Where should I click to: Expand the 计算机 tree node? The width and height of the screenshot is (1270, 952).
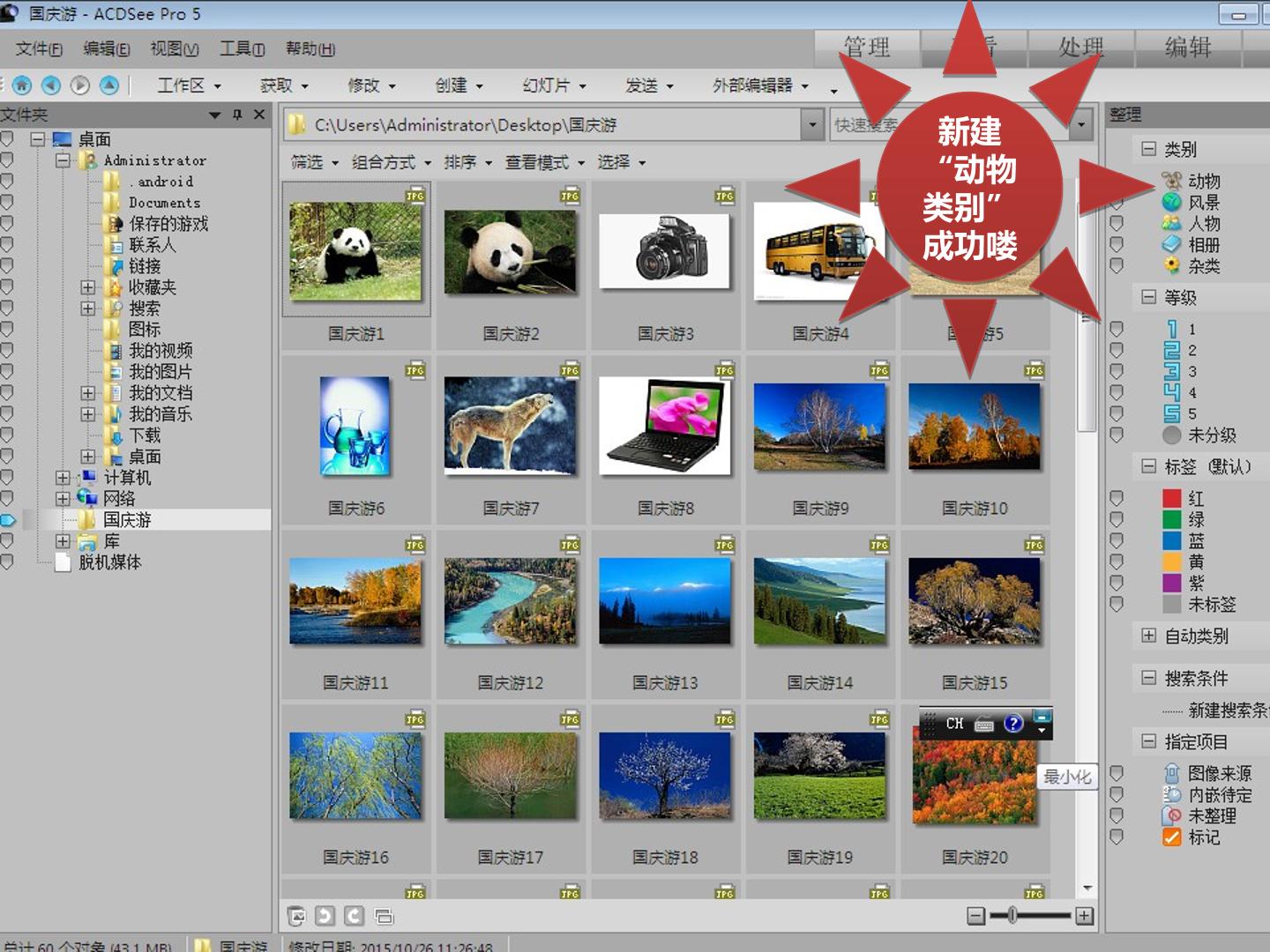click(63, 478)
